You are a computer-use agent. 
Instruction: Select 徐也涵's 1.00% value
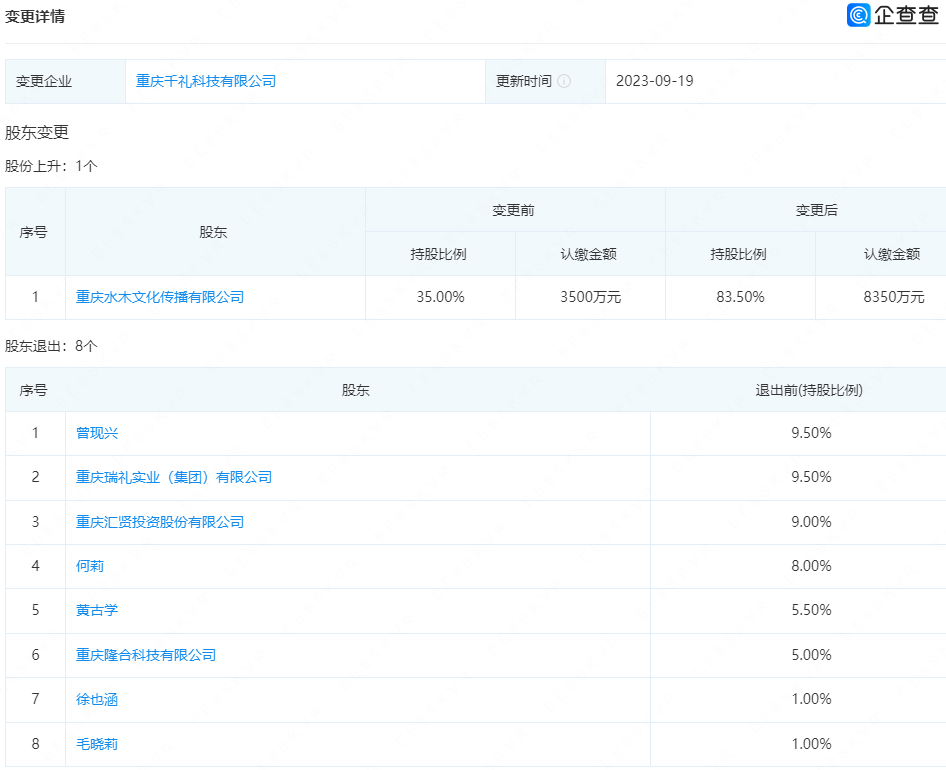[811, 699]
